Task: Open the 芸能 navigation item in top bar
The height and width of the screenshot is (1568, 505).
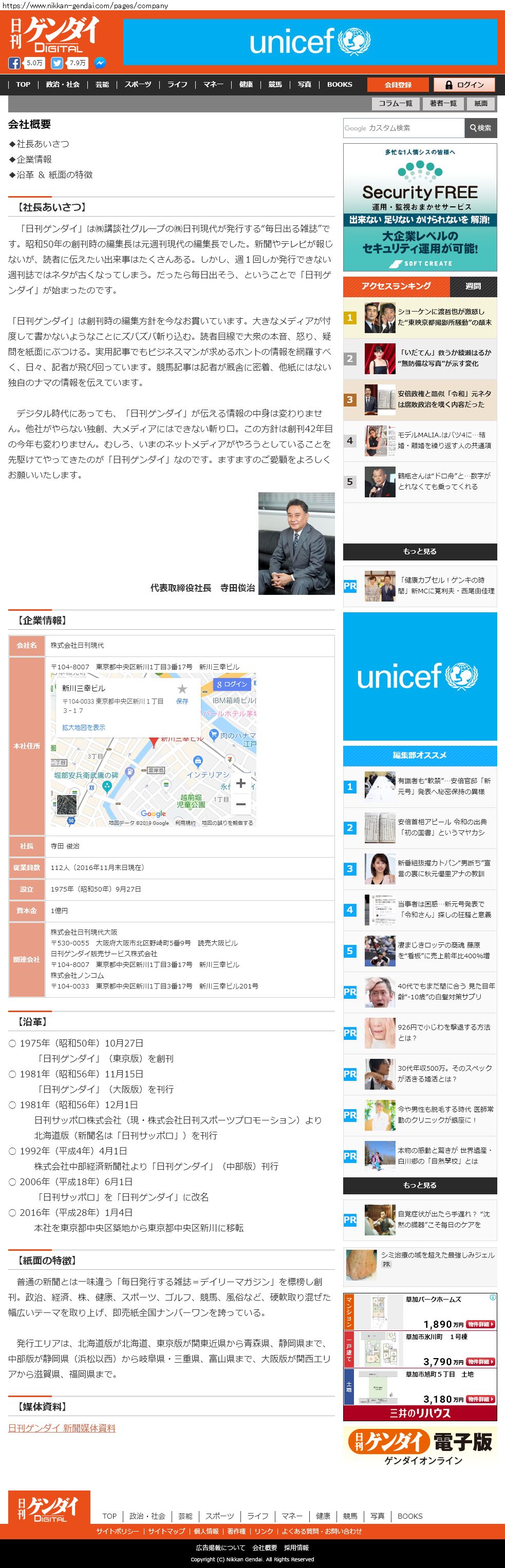Action: coord(102,85)
